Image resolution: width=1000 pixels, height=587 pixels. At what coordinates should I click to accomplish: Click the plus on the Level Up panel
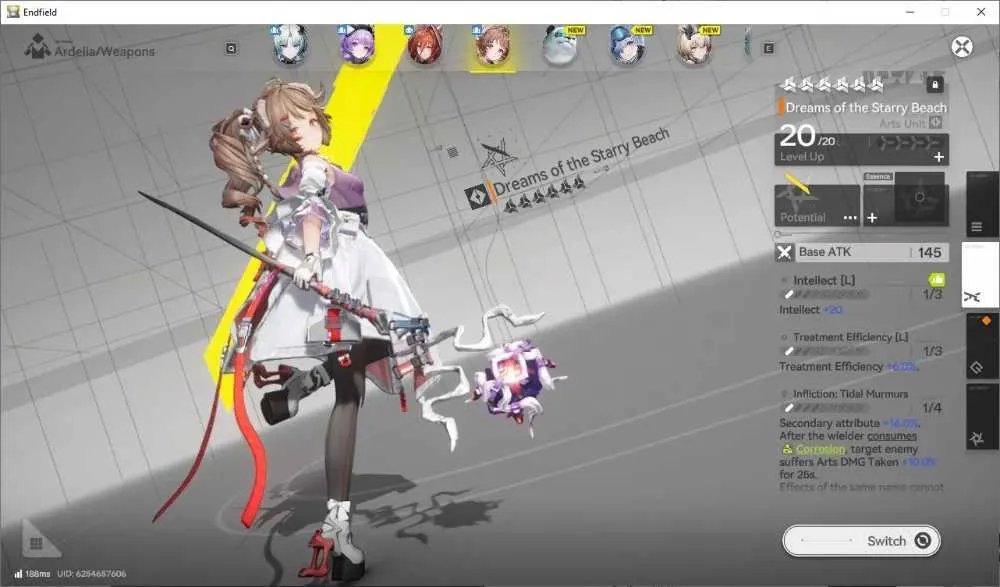pyautogui.click(x=939, y=157)
